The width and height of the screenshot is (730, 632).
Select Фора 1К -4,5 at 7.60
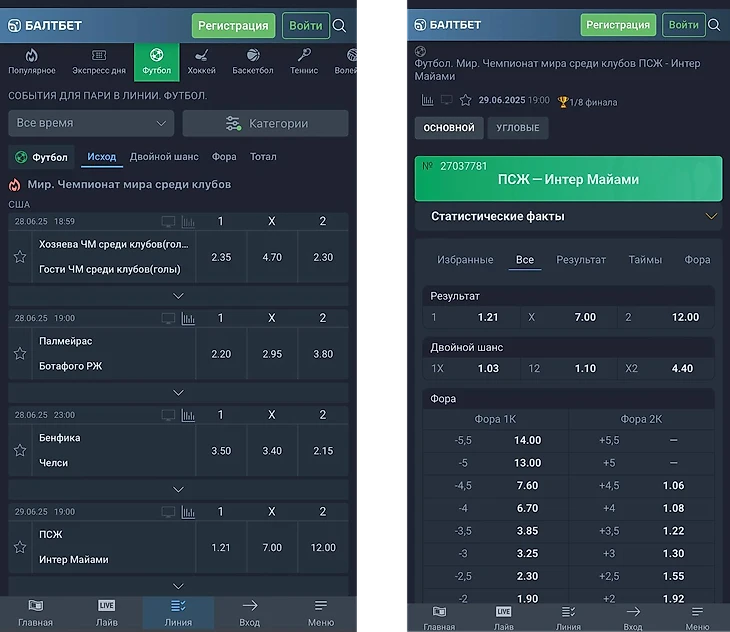[x=495, y=486]
